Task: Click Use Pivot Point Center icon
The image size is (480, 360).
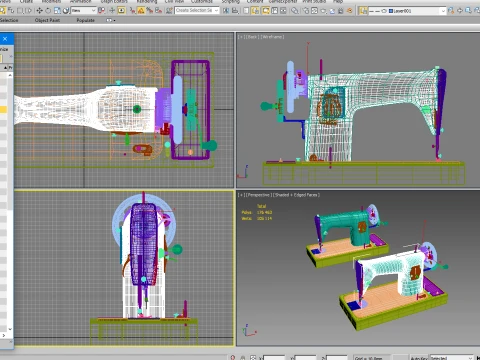Action: [102, 11]
